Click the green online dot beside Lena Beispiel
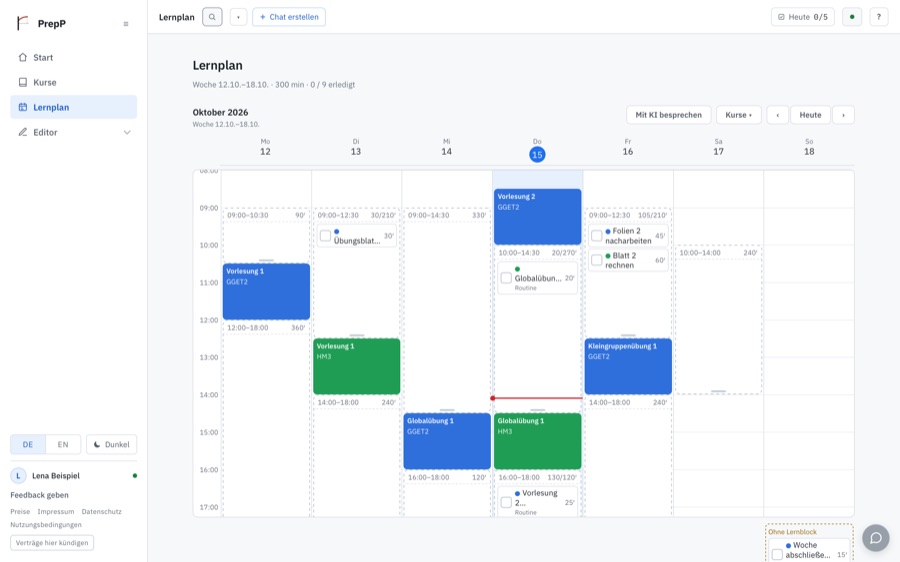Viewport: 900px width, 562px height. [135, 475]
